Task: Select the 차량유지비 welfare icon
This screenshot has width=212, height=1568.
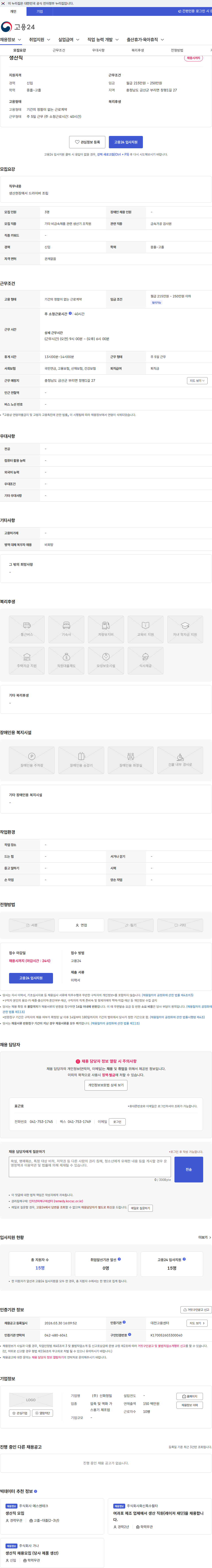Action: [106, 629]
